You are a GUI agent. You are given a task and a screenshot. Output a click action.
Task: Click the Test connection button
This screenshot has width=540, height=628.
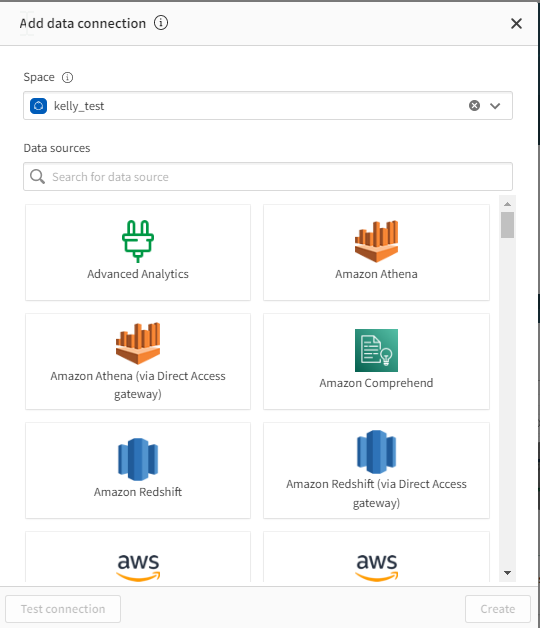[x=63, y=609]
